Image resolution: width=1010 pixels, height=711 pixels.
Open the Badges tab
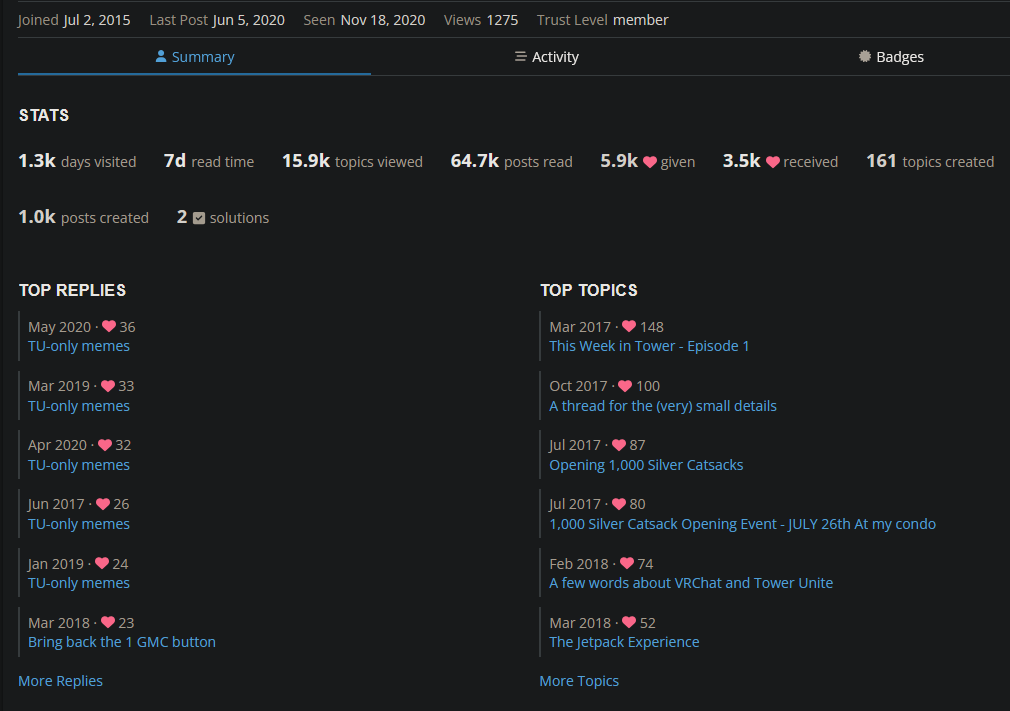click(891, 57)
